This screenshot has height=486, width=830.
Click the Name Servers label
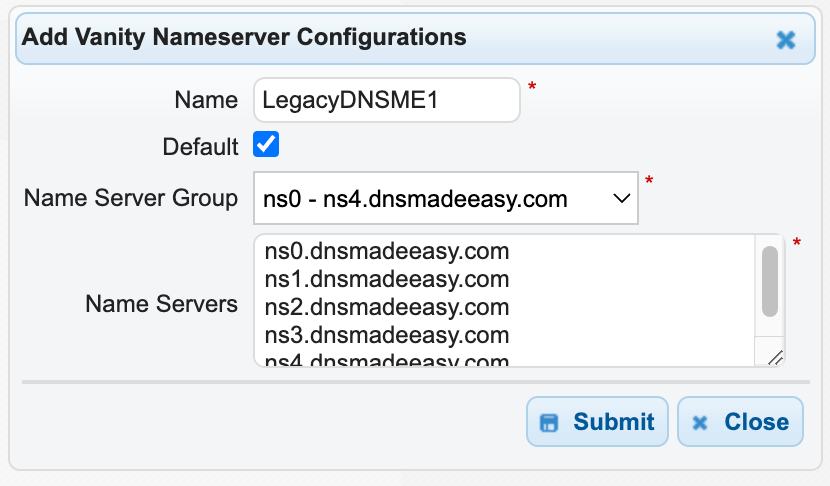(x=161, y=304)
